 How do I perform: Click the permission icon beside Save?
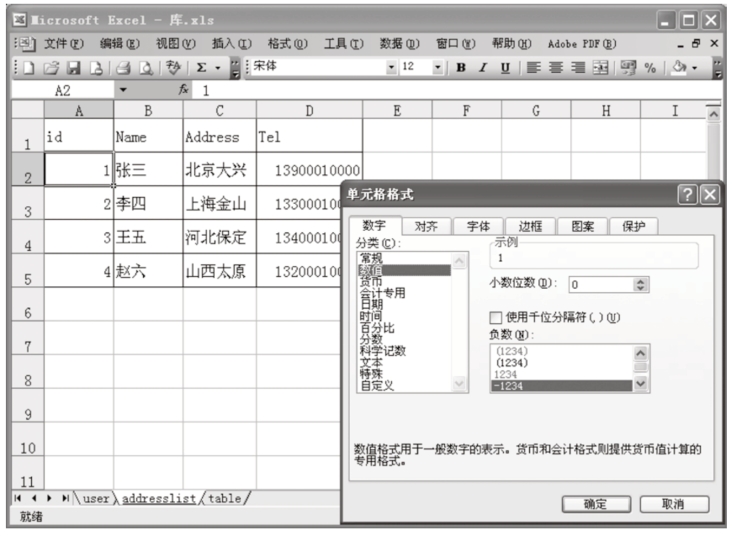[x=96, y=68]
